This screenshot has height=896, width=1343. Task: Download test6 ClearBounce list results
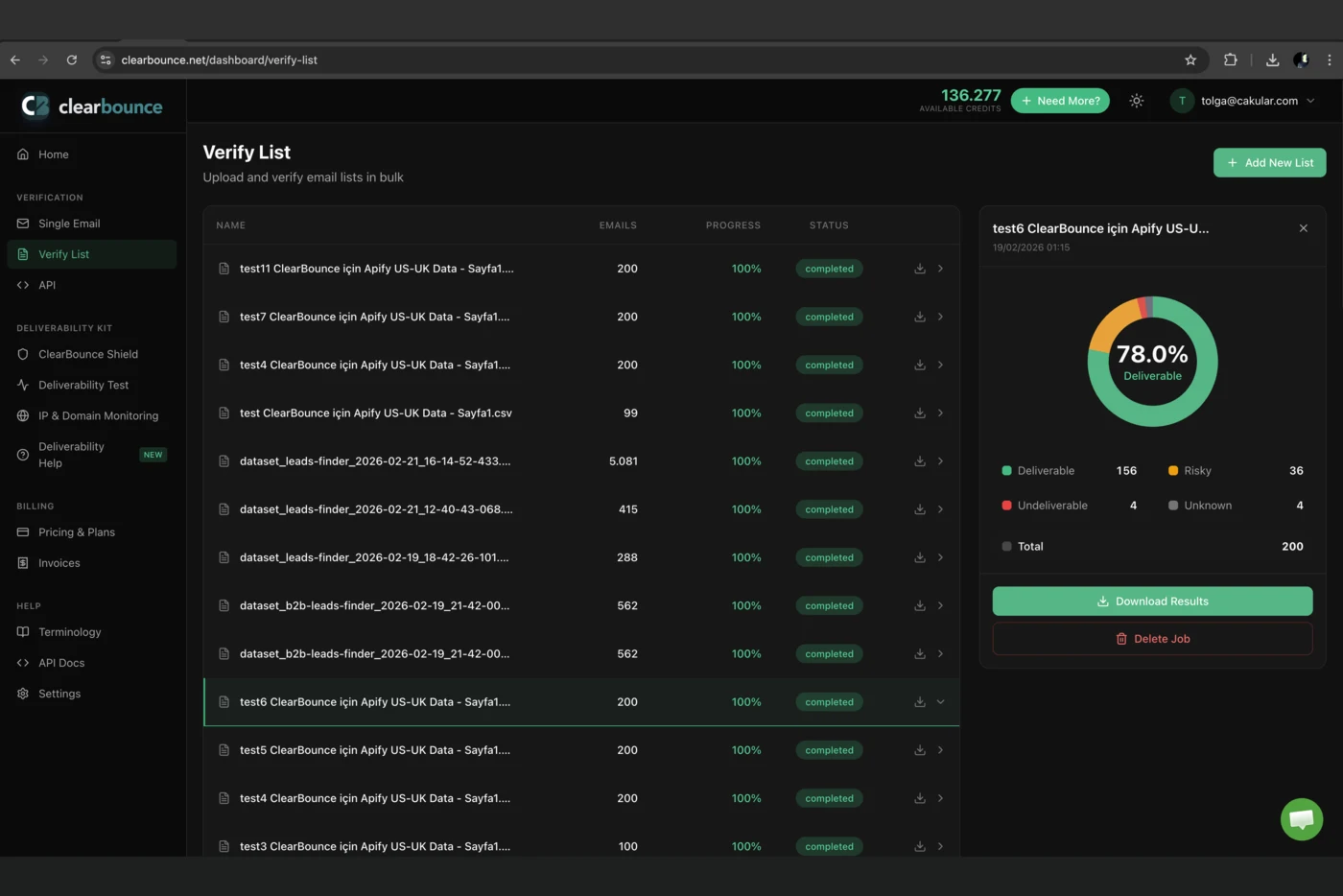pyautogui.click(x=920, y=702)
